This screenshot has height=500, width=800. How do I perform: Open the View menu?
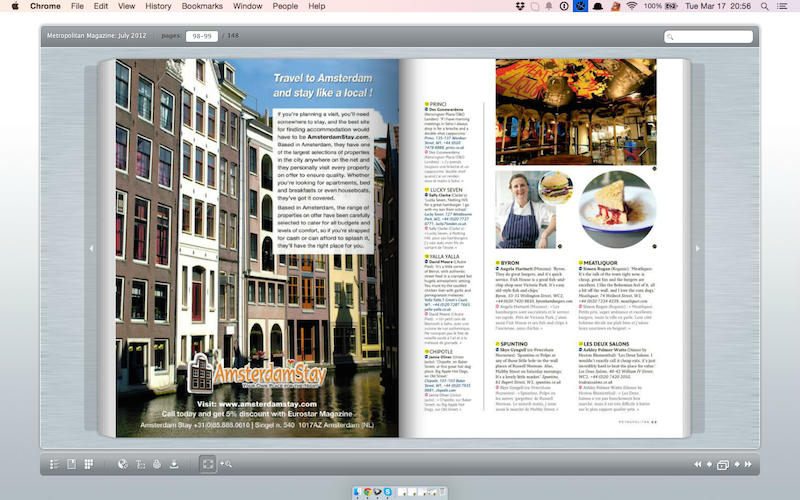[126, 6]
